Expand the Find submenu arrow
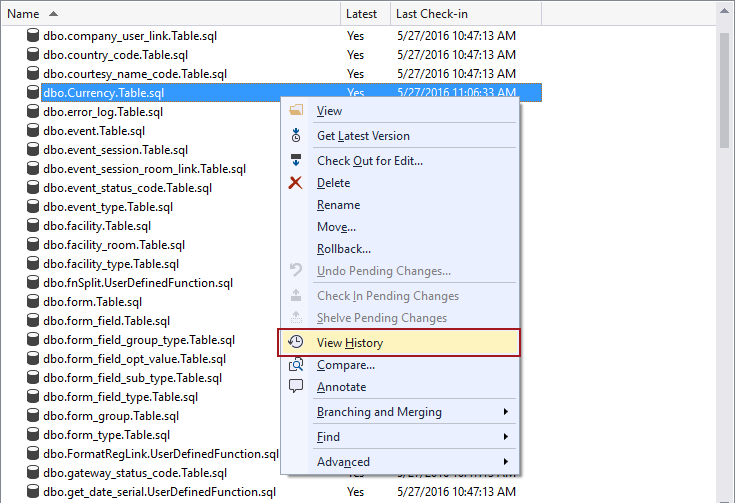This screenshot has width=735, height=503. pos(505,437)
